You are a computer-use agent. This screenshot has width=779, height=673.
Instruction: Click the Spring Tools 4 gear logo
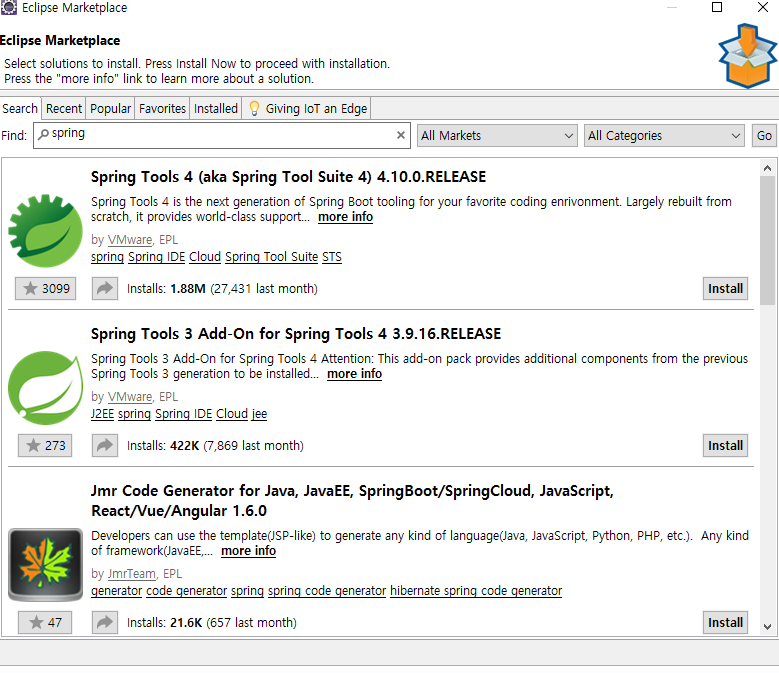coord(45,230)
